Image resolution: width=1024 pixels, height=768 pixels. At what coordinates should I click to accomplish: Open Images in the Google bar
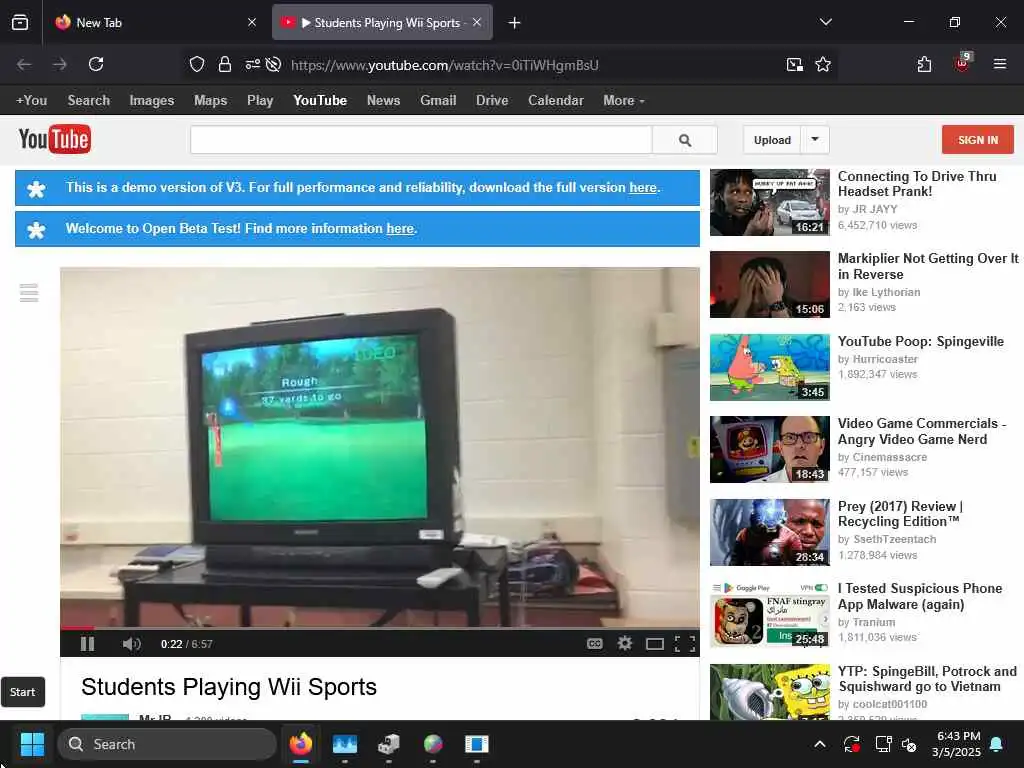pyautogui.click(x=152, y=101)
